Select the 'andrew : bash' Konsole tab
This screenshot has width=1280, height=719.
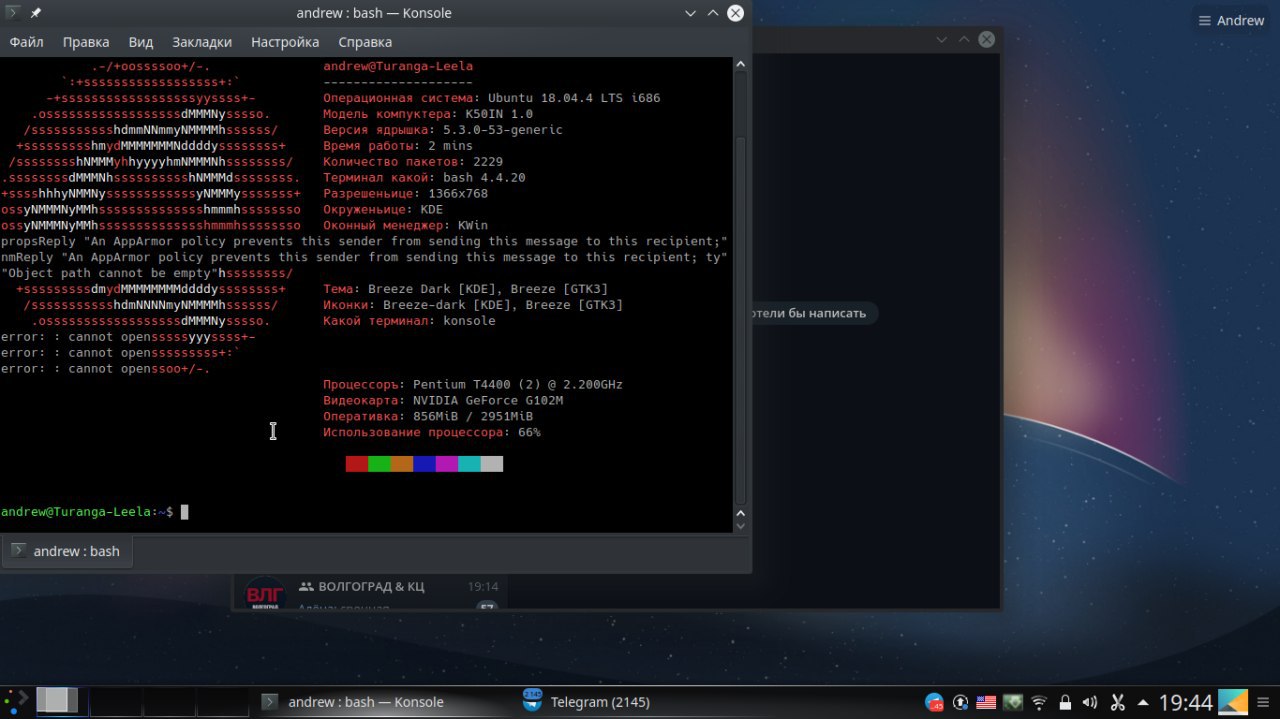[x=67, y=551]
